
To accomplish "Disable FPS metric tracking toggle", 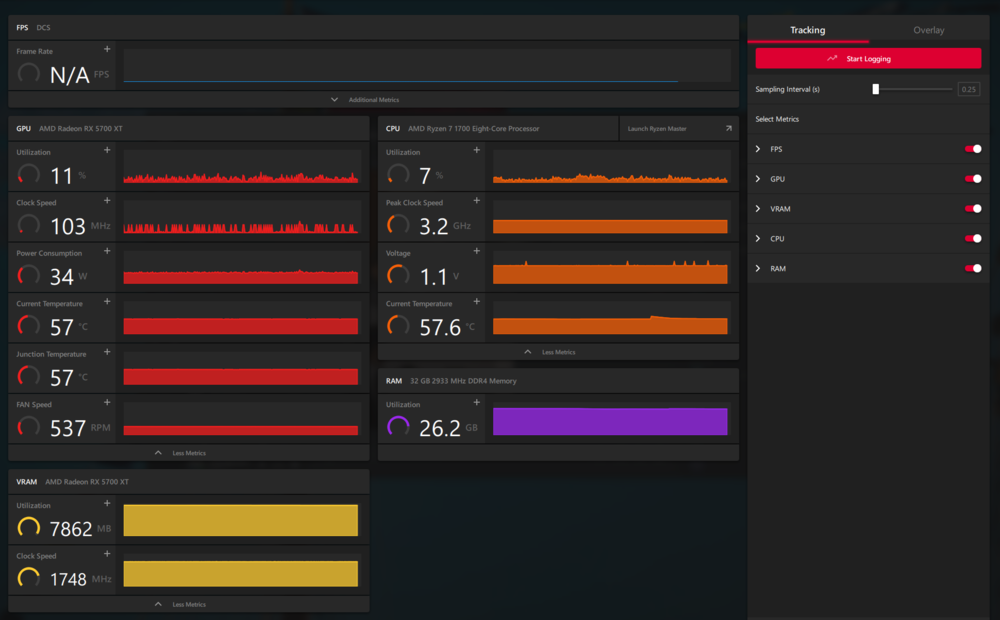I will pyautogui.click(x=972, y=149).
